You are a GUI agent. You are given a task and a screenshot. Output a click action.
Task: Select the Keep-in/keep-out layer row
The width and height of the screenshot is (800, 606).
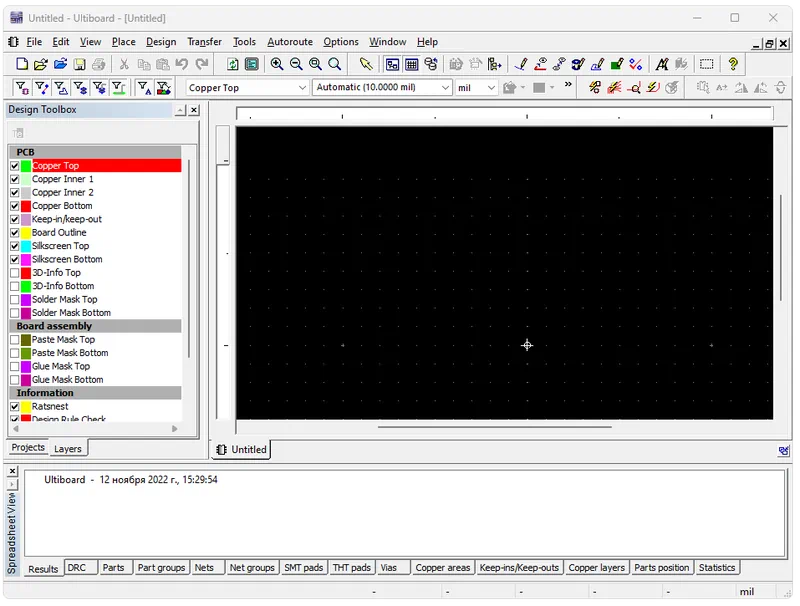pos(95,219)
